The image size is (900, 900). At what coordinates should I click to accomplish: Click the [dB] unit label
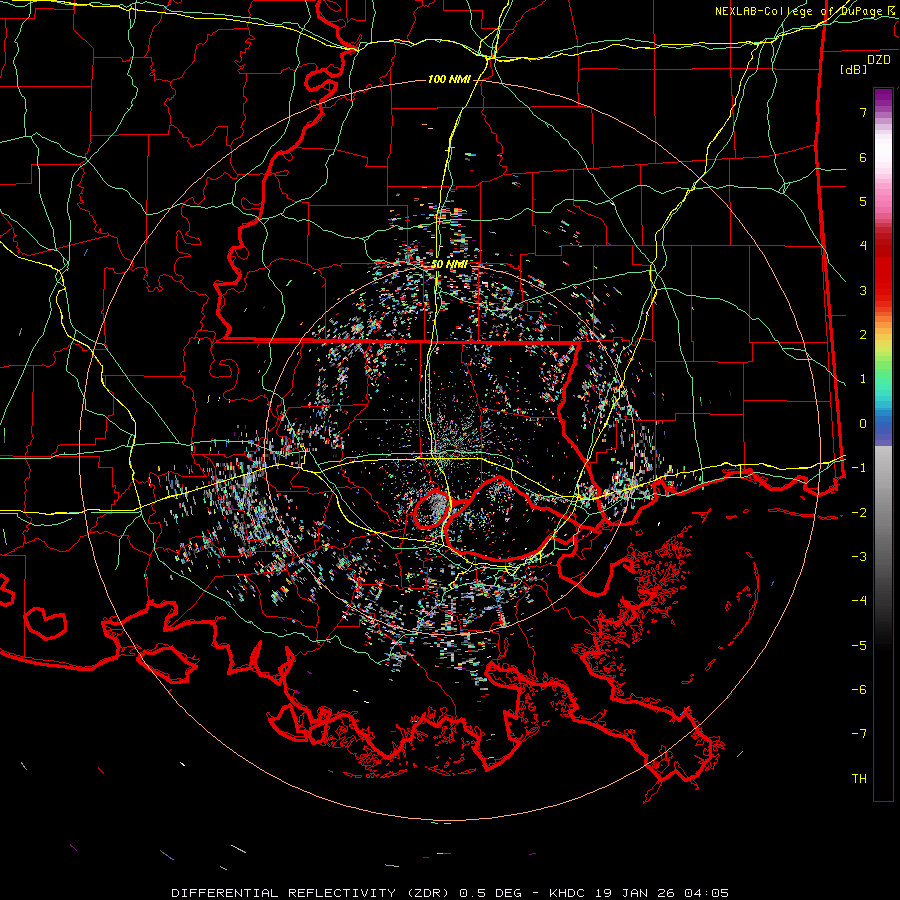[x=853, y=70]
